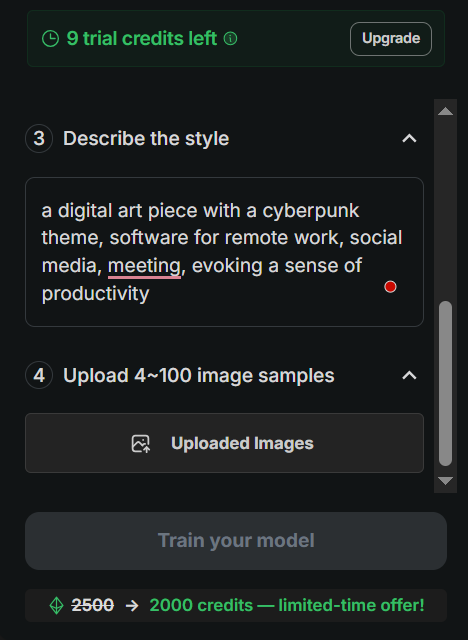Click the arrow icon between 2500 and 2000 credits
The image size is (468, 640).
(132, 605)
